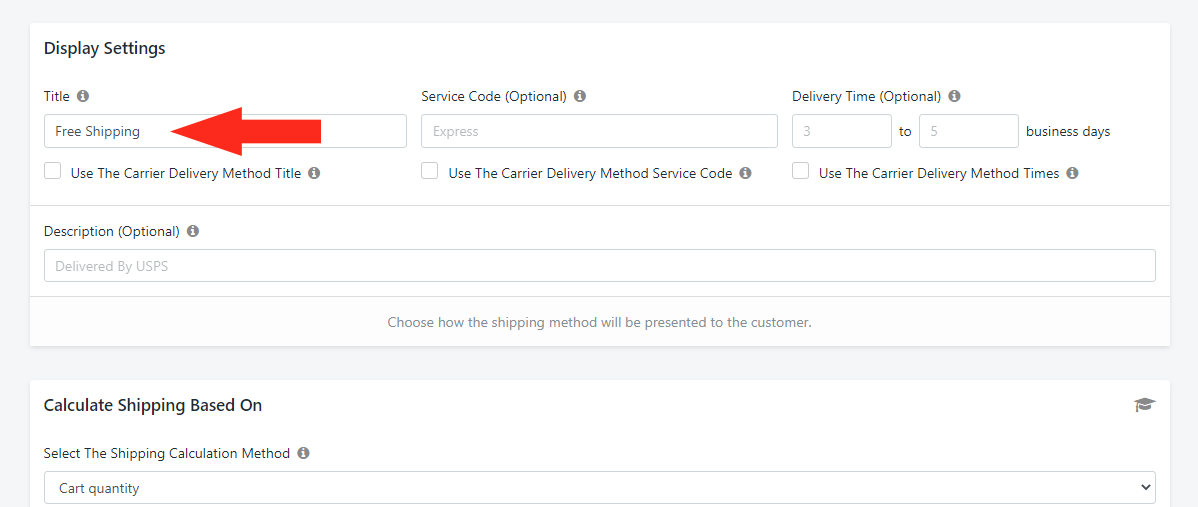This screenshot has width=1198, height=507.
Task: Open the graduation cap tutorial icon
Action: [x=1145, y=405]
